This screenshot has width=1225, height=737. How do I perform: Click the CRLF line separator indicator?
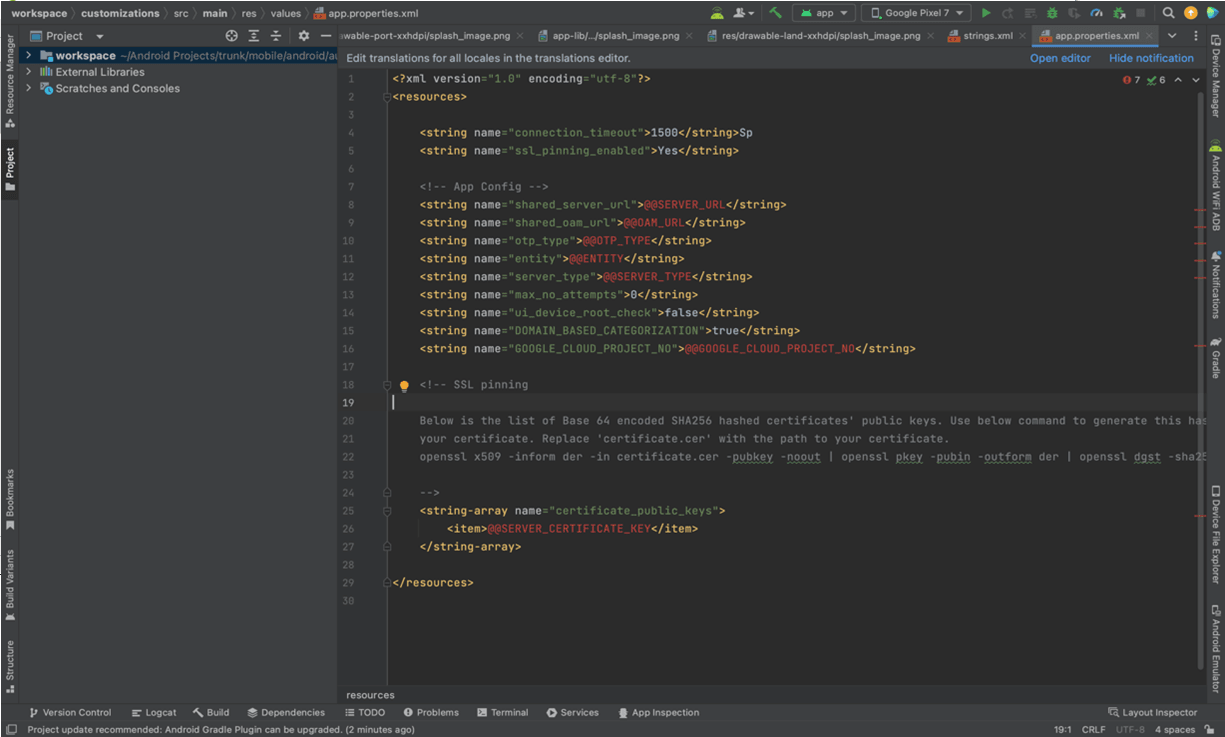(x=1093, y=730)
